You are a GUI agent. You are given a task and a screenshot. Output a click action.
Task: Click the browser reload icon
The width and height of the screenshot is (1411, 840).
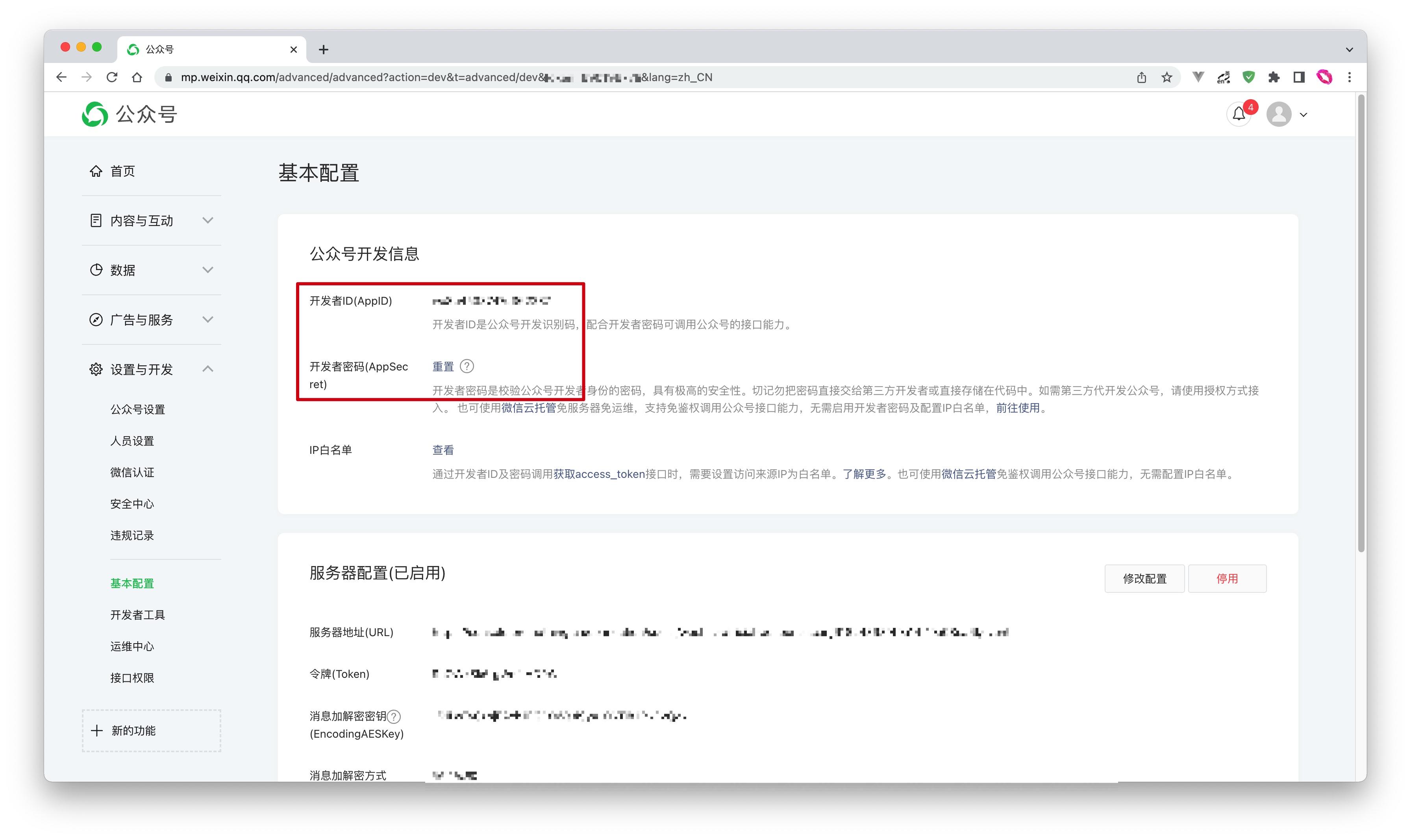(112, 78)
